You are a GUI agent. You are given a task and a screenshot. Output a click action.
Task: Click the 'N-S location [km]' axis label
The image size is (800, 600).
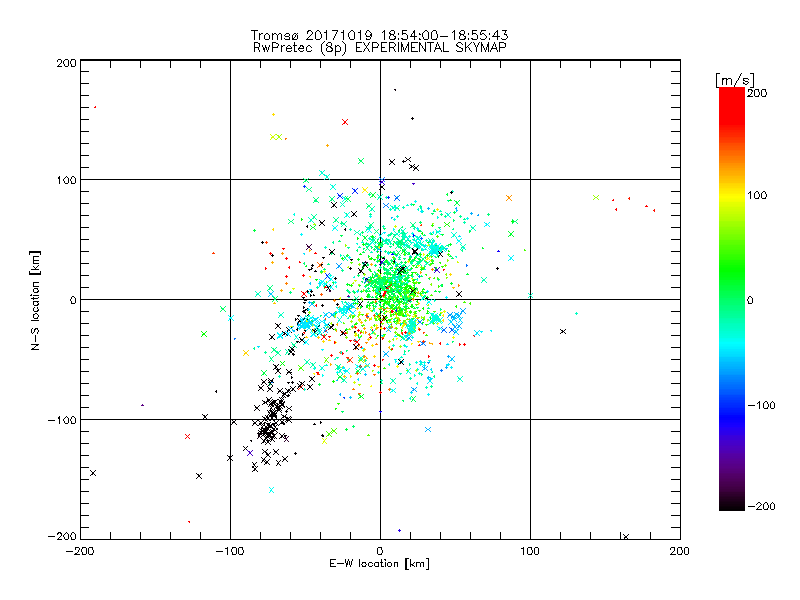(x=35, y=301)
